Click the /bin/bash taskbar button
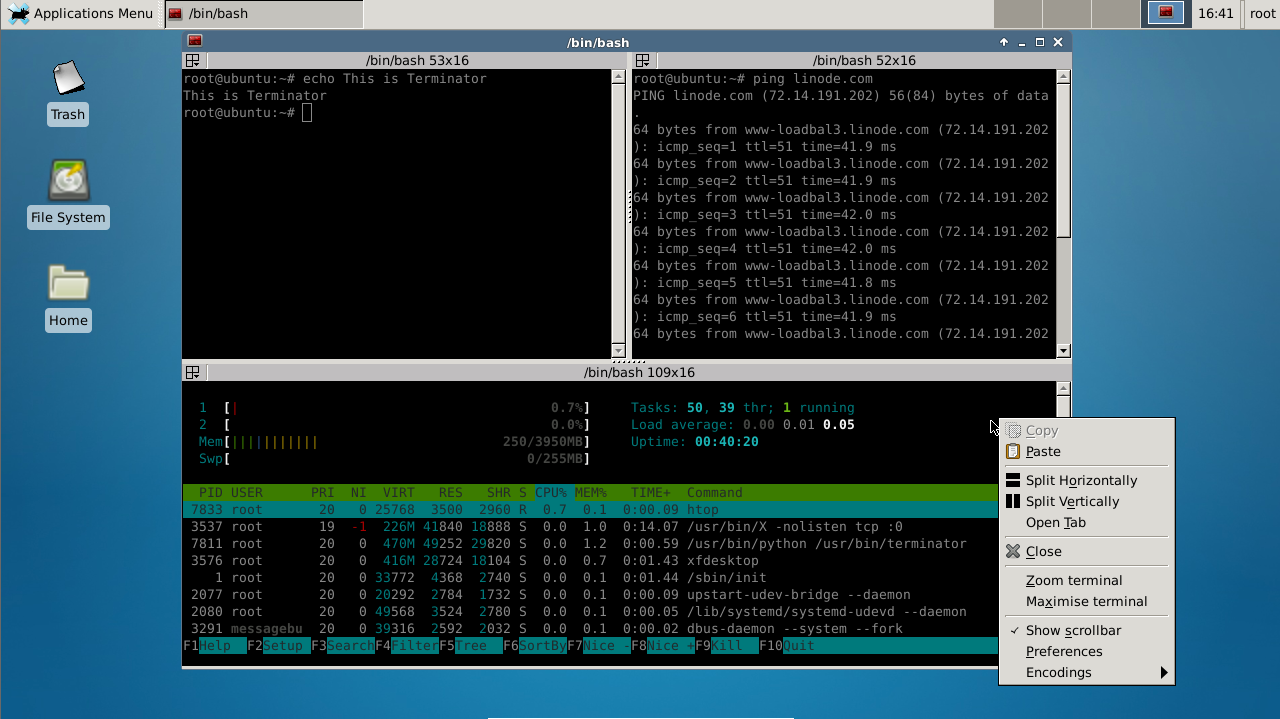Viewport: 1280px width, 719px height. (x=266, y=14)
